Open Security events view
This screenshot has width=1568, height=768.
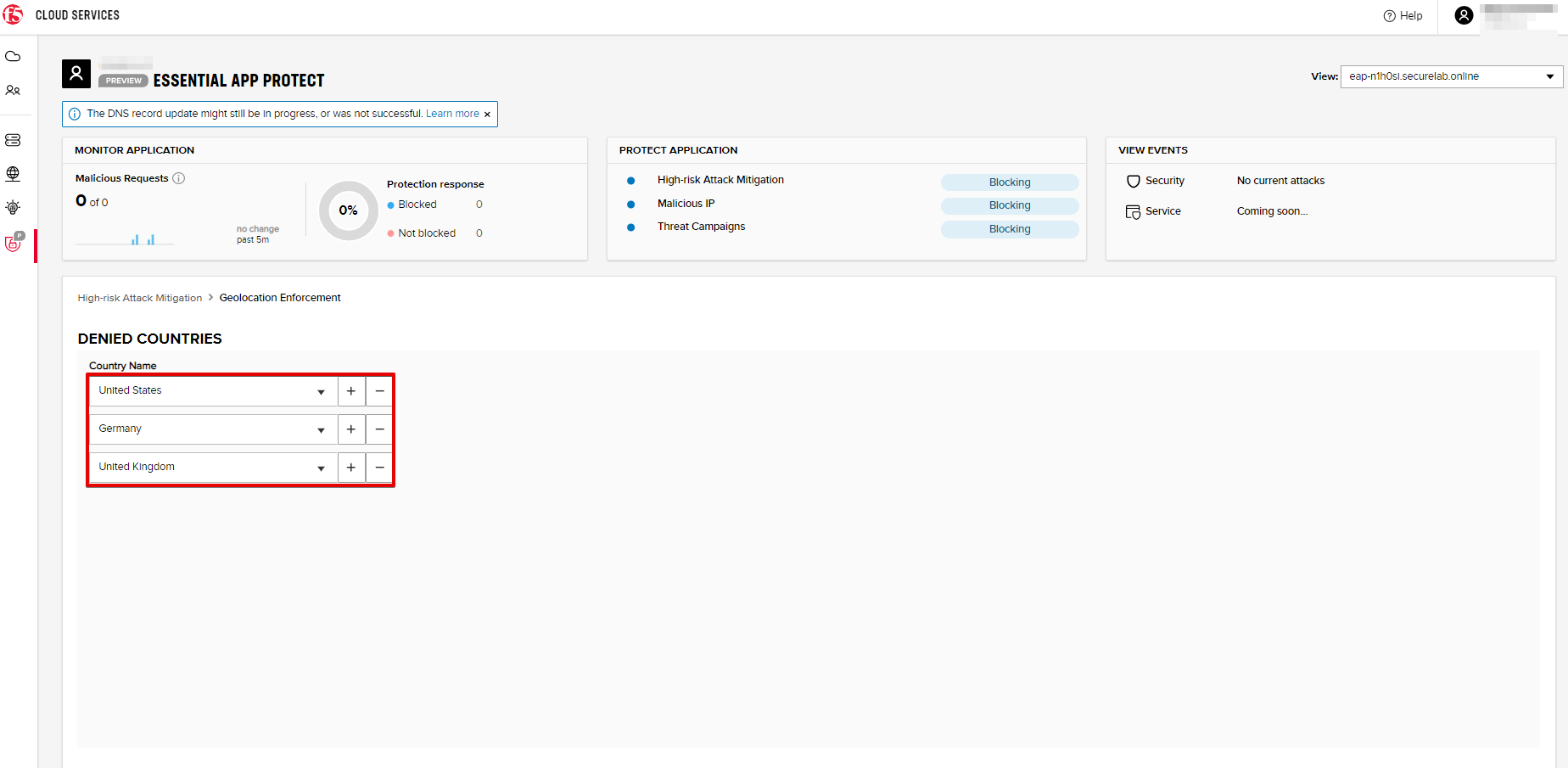click(1164, 181)
